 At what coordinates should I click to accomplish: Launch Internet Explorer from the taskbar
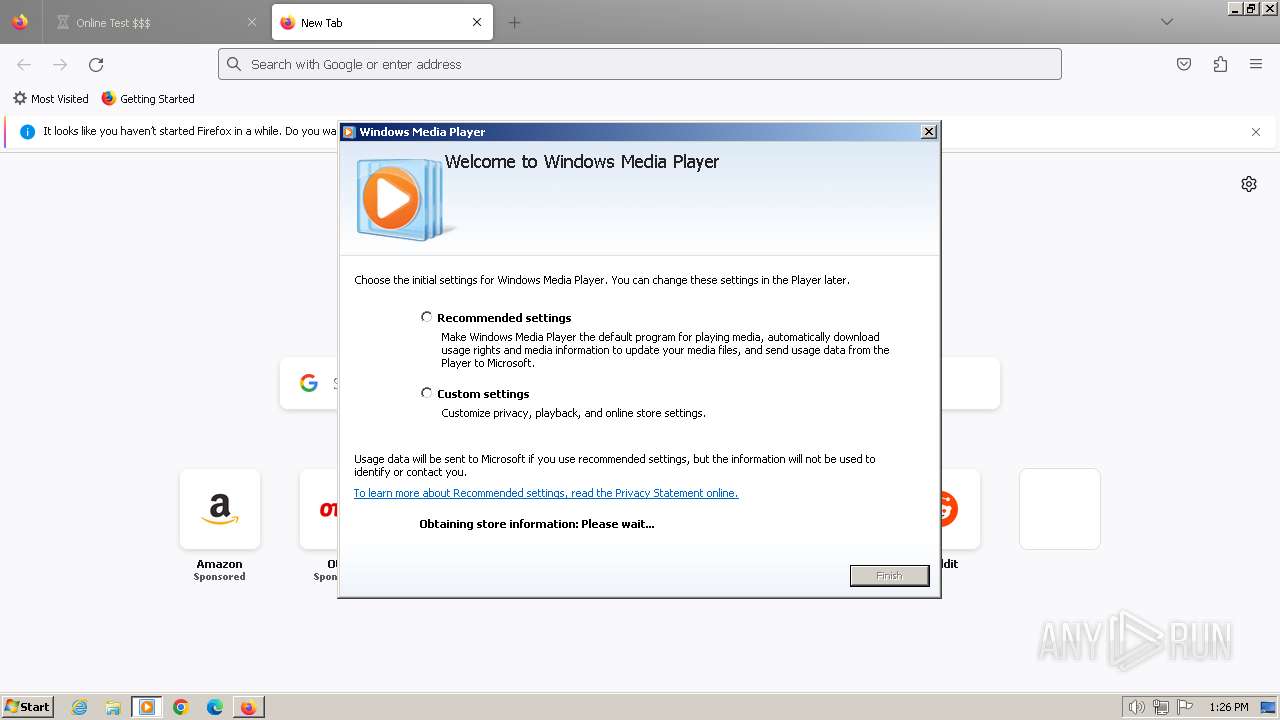click(80, 707)
